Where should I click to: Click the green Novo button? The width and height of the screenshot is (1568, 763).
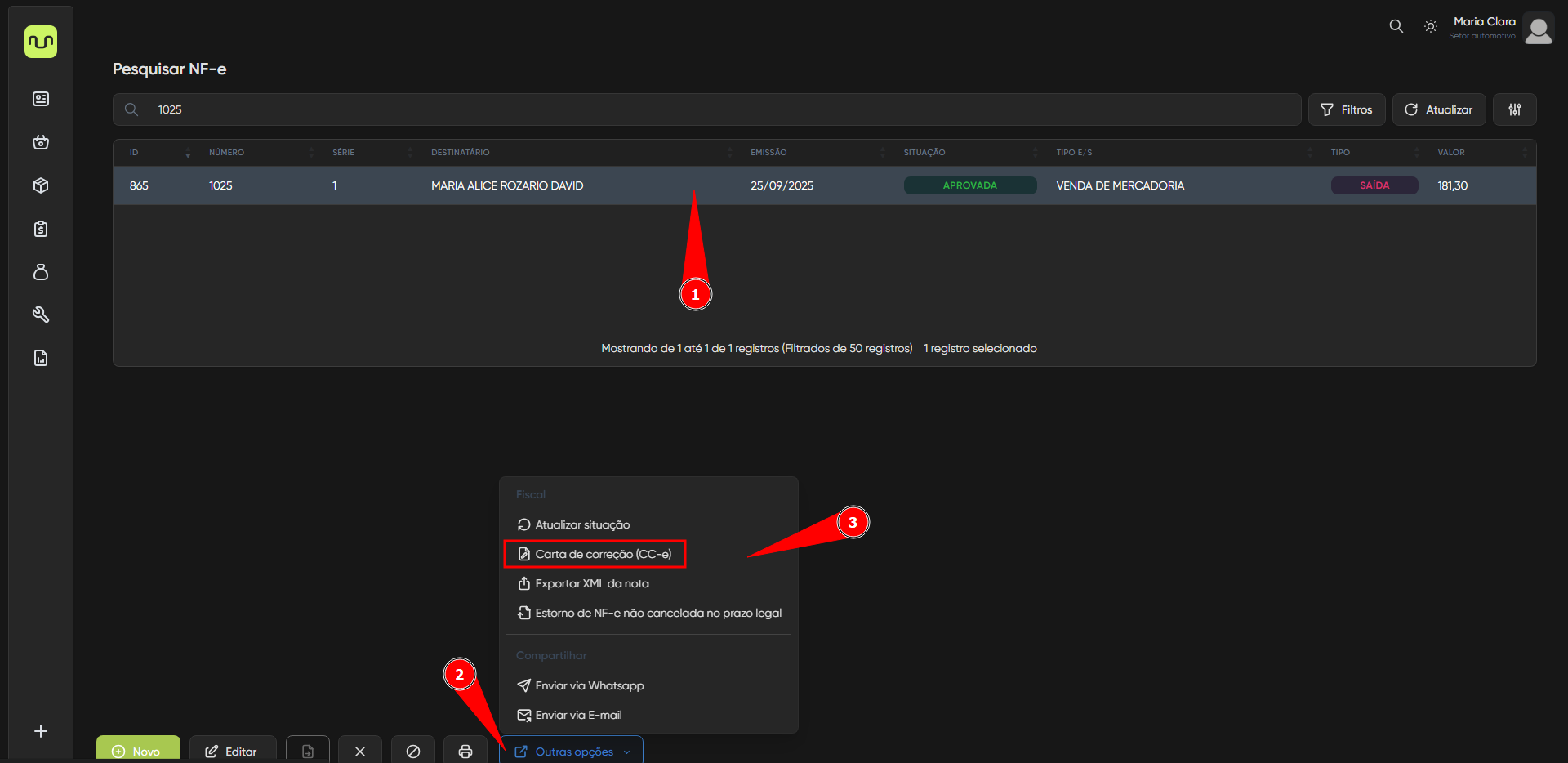[x=138, y=751]
